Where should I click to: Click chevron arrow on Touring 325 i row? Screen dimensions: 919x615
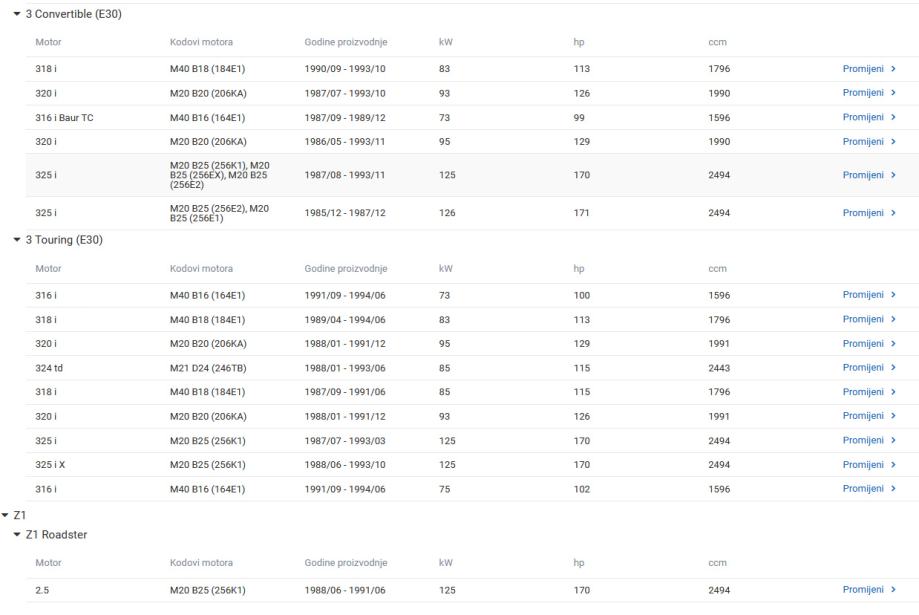tap(892, 440)
